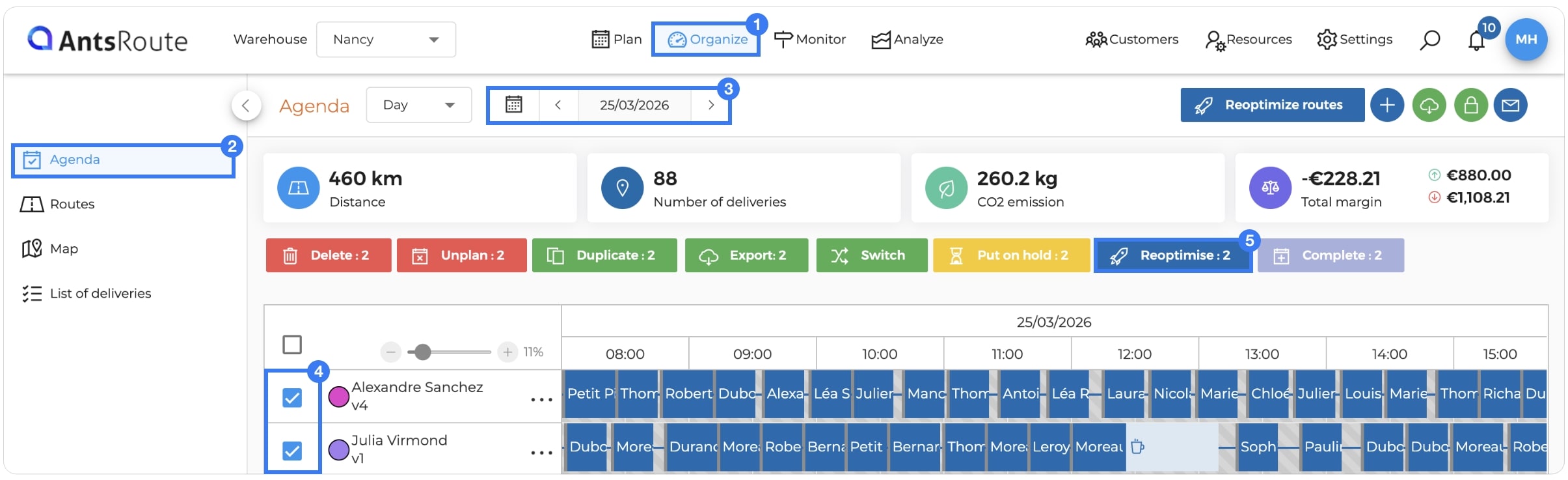This screenshot has height=480, width=1568.
Task: Select Routes in the sidebar
Action: coord(58,205)
